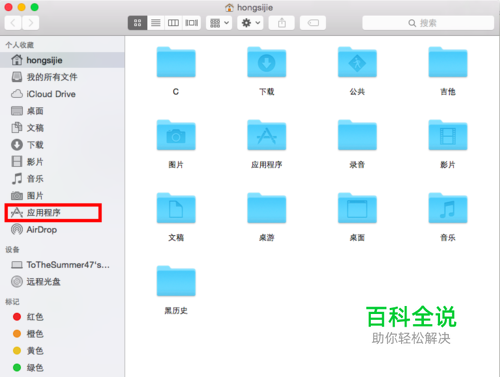Click the 黑历史 folder name label
Screen dimensions: 500x377
tap(176, 311)
